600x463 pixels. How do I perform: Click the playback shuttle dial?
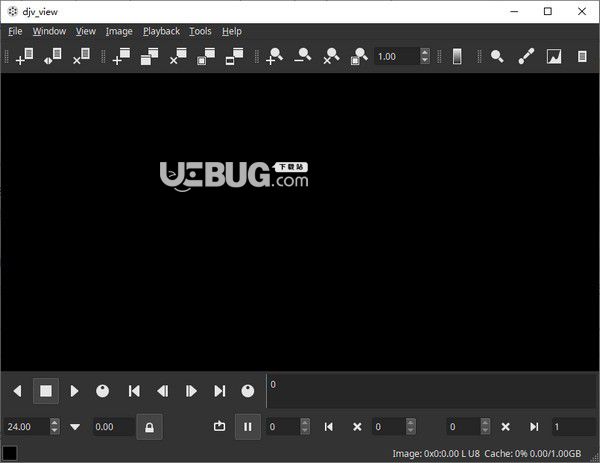coord(103,391)
